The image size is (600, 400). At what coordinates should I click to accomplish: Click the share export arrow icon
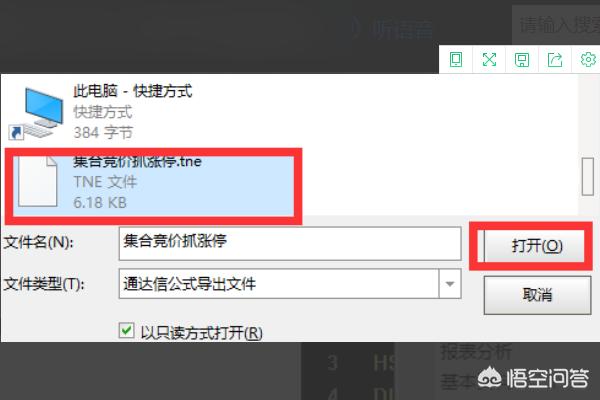[x=555, y=59]
